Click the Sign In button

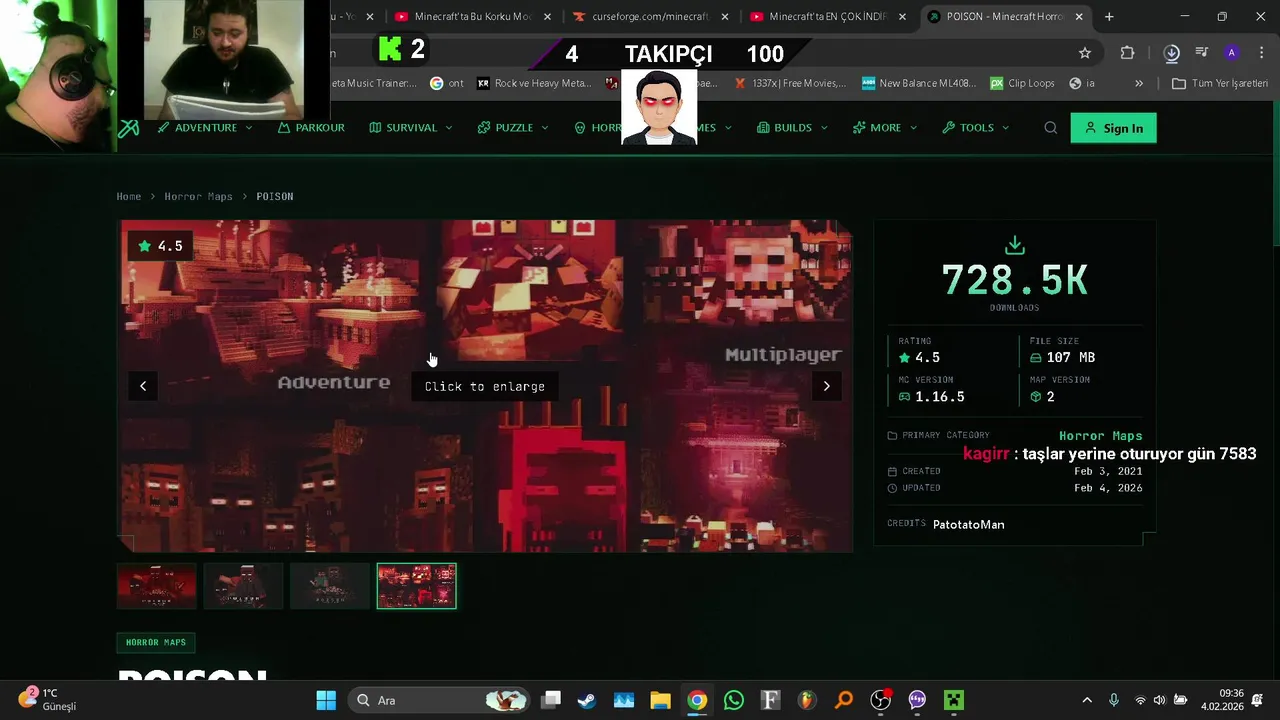click(1113, 128)
